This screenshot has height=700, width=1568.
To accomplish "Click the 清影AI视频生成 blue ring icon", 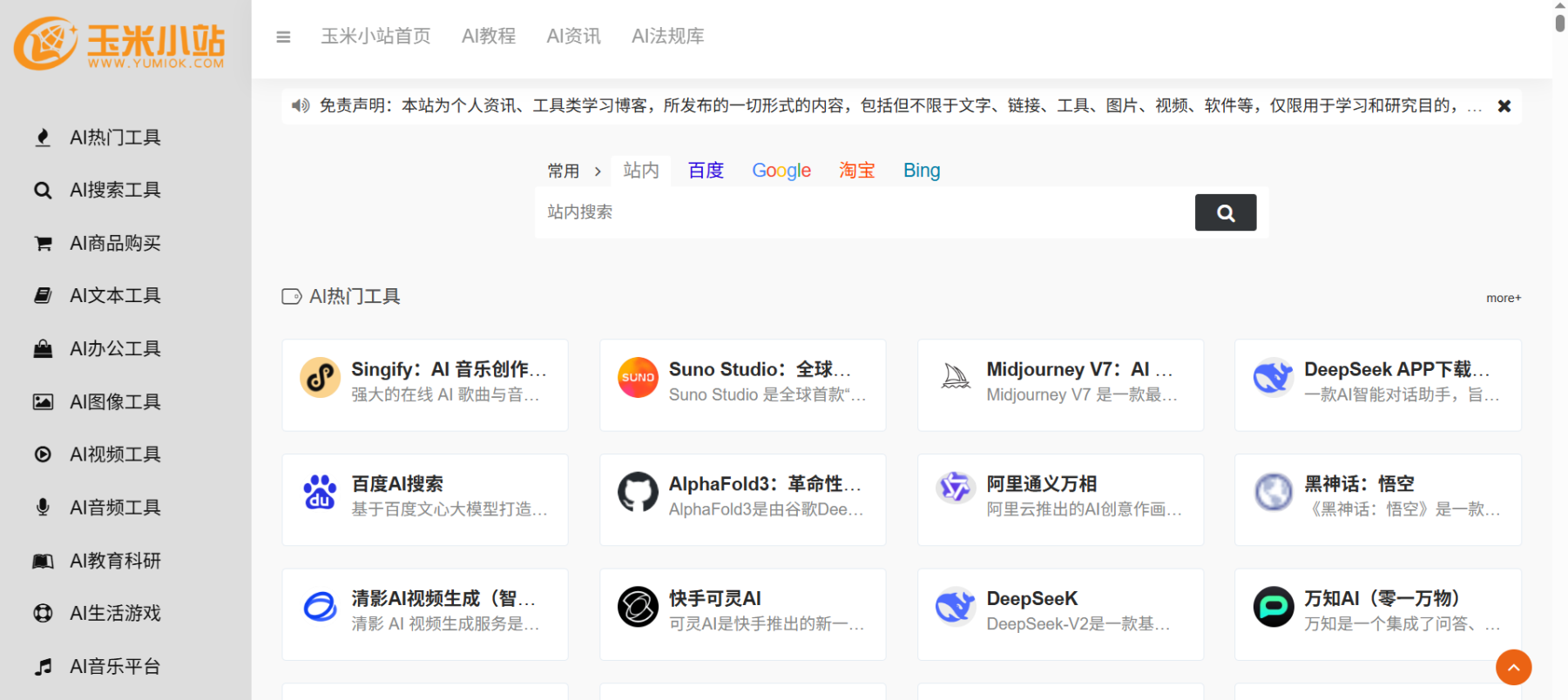I will [321, 606].
